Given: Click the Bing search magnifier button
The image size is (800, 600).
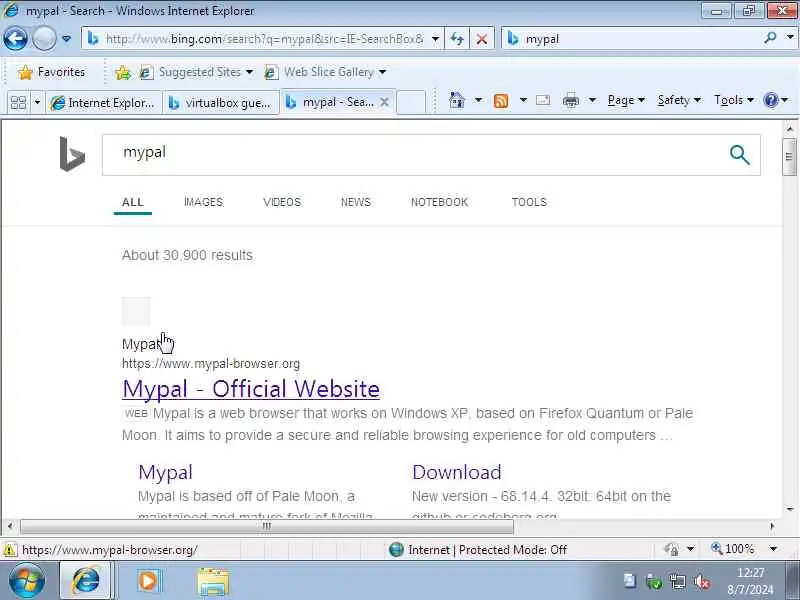Looking at the screenshot, I should click(x=740, y=155).
